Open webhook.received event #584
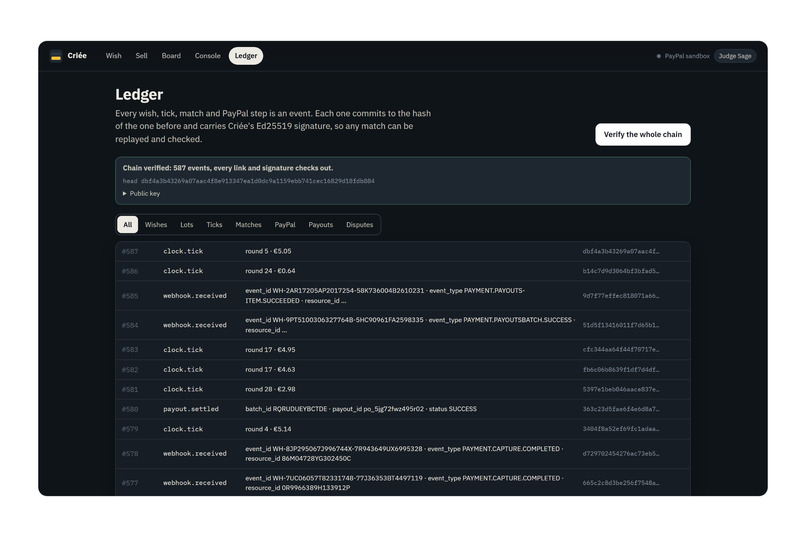806x537 pixels. (195, 325)
